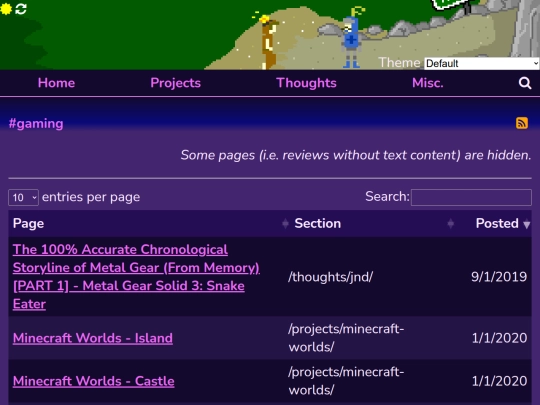Click the table Search input field
This screenshot has width=540, height=405.
[x=471, y=197]
